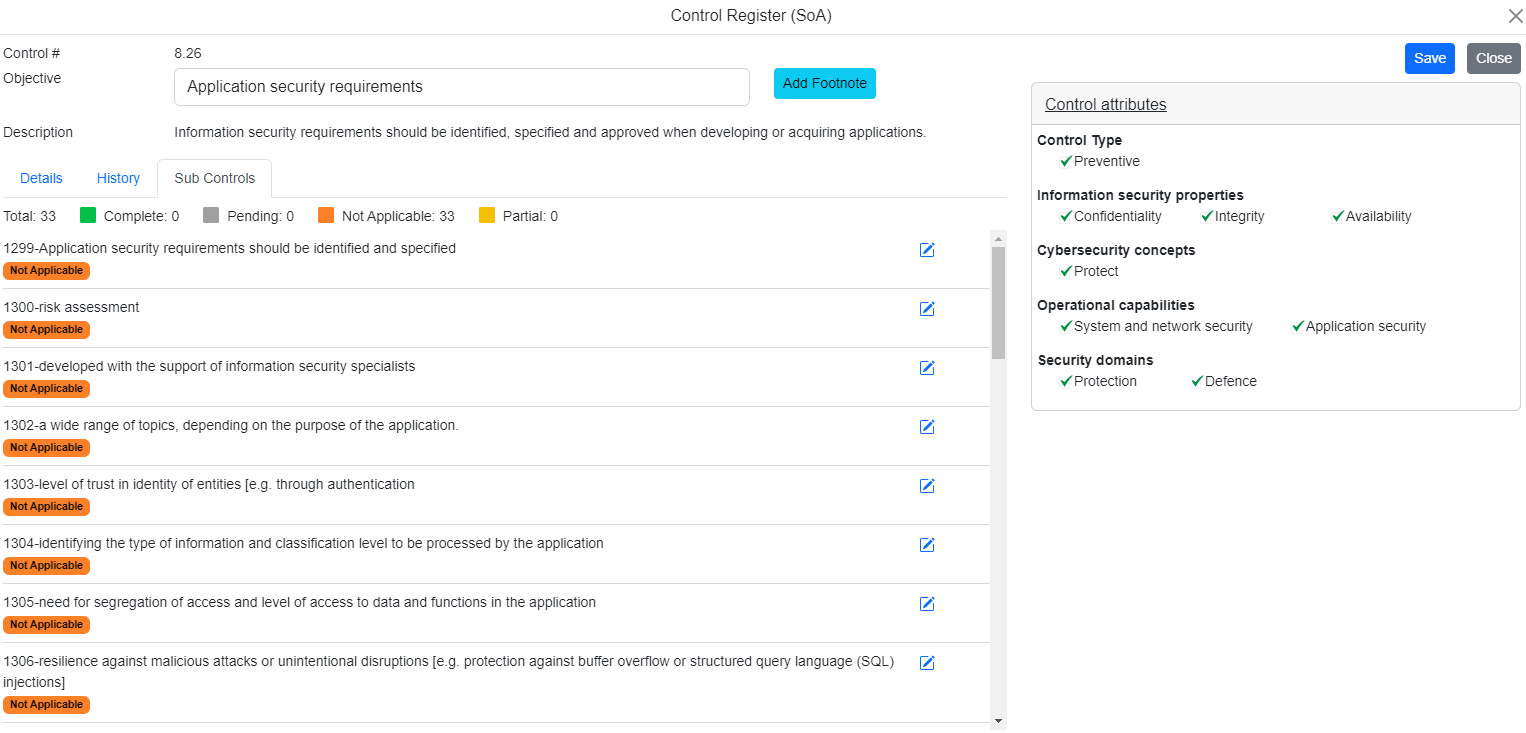The image size is (1526, 733).
Task: Open the Control attributes header link
Action: coord(1105,104)
